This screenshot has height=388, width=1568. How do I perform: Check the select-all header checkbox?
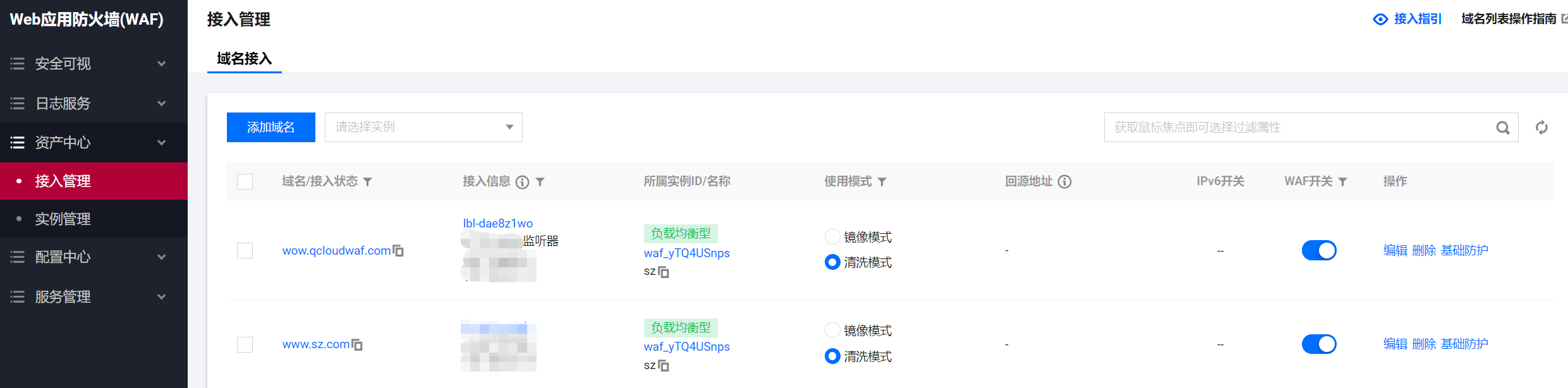tap(245, 182)
